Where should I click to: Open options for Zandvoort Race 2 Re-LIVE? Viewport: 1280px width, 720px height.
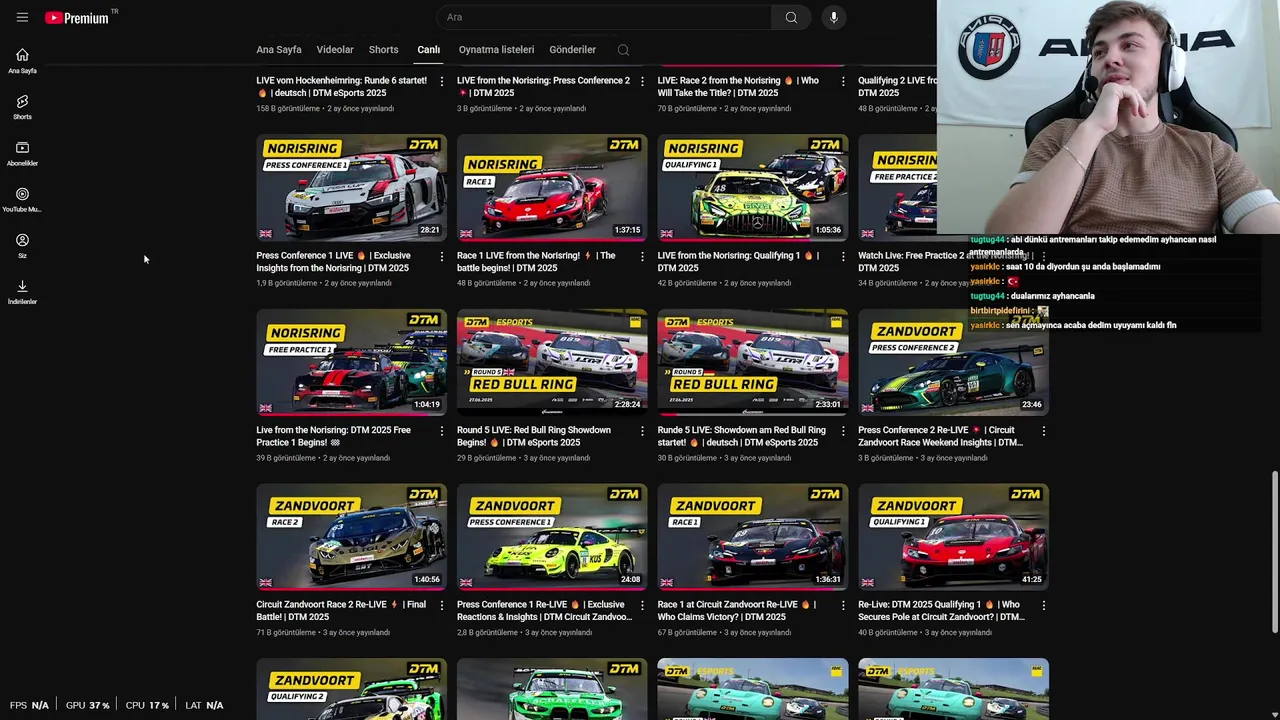click(x=442, y=605)
